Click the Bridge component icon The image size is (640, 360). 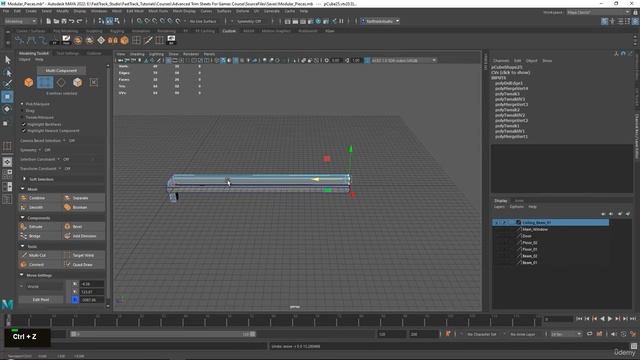(24, 236)
